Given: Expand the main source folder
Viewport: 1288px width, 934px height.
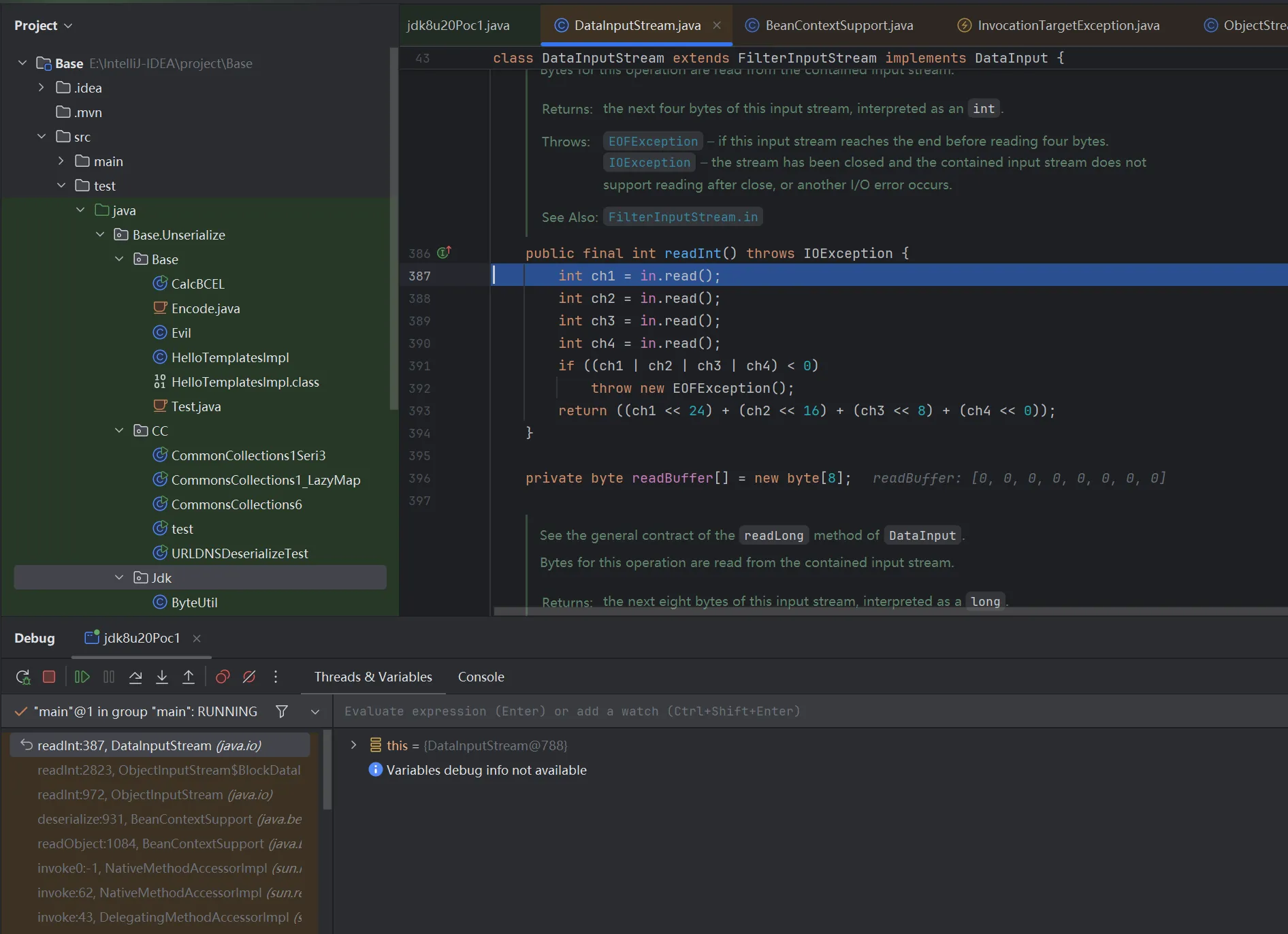Looking at the screenshot, I should 61,161.
